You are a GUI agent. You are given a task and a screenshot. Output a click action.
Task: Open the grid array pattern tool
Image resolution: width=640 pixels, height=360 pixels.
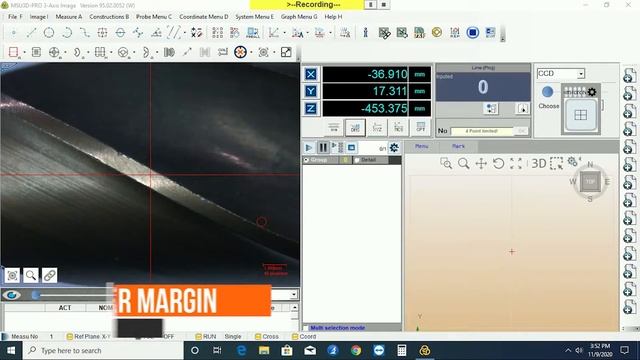(x=218, y=32)
